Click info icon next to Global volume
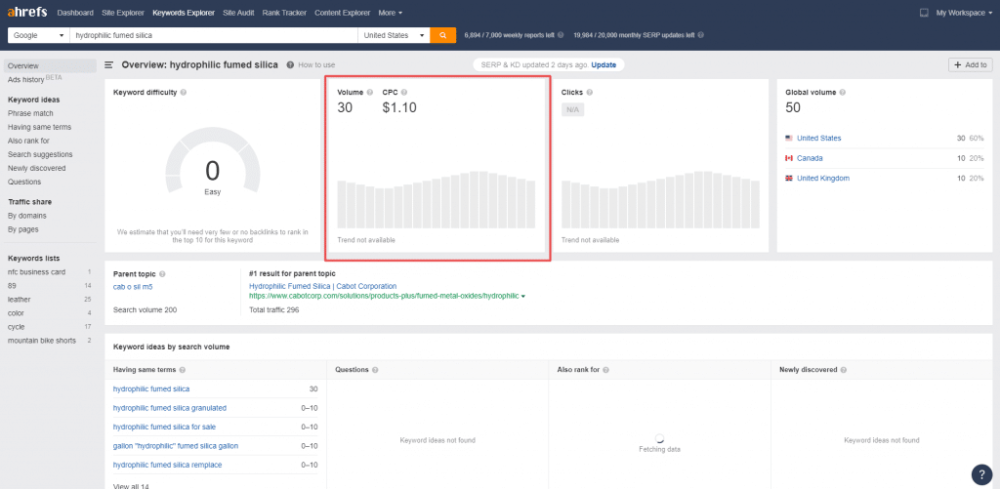The width and height of the screenshot is (1000, 489). (841, 92)
